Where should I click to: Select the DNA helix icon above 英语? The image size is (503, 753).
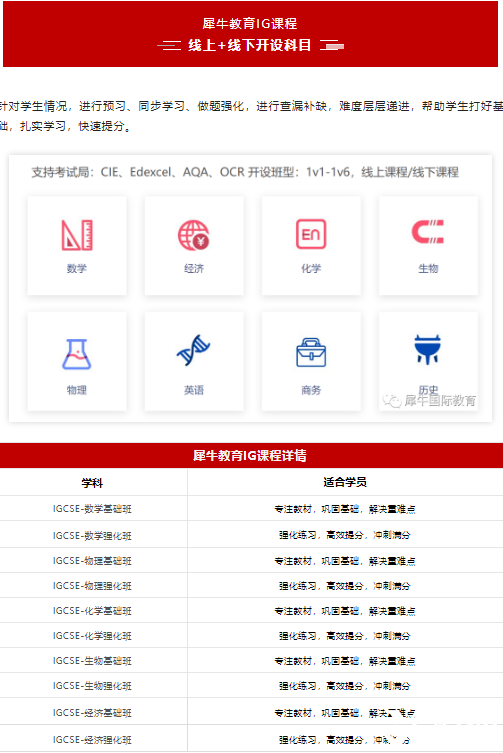click(194, 350)
